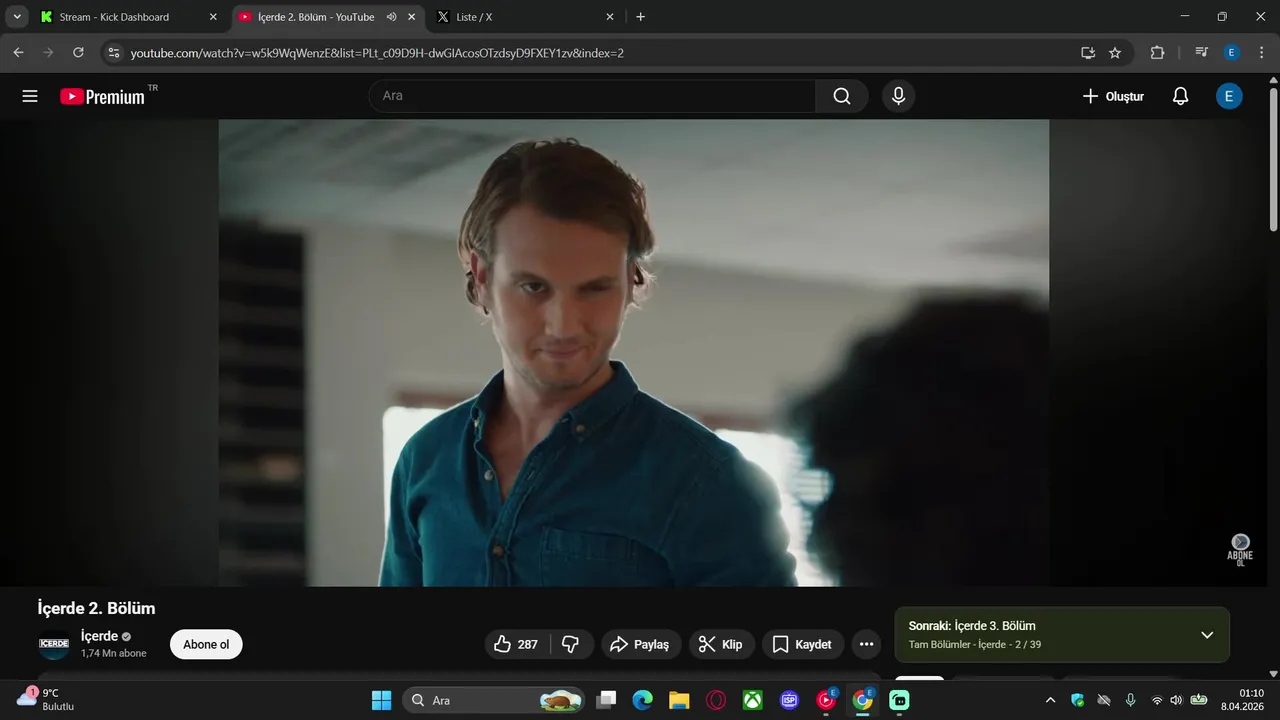
Task: Open the ISP app in taskbar
Action: (790, 700)
